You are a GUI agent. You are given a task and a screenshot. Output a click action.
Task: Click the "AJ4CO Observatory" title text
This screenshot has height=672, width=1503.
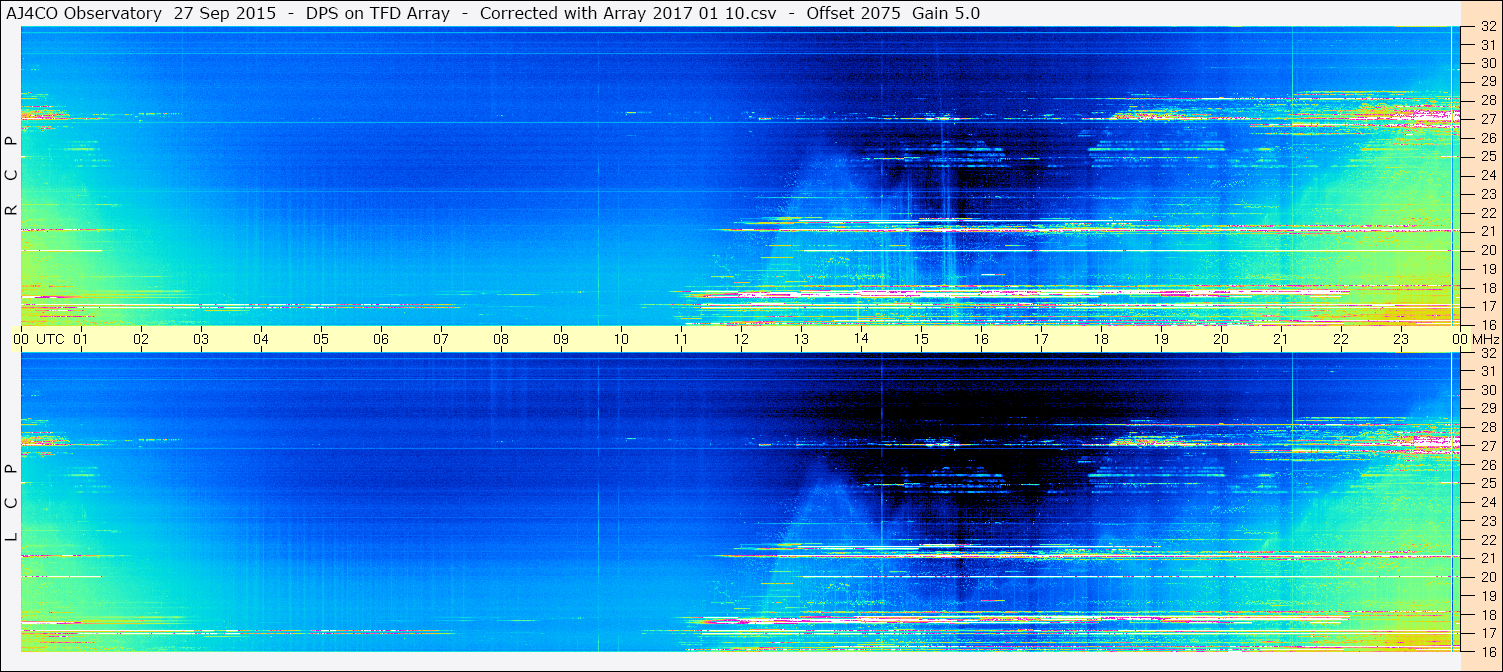86,13
